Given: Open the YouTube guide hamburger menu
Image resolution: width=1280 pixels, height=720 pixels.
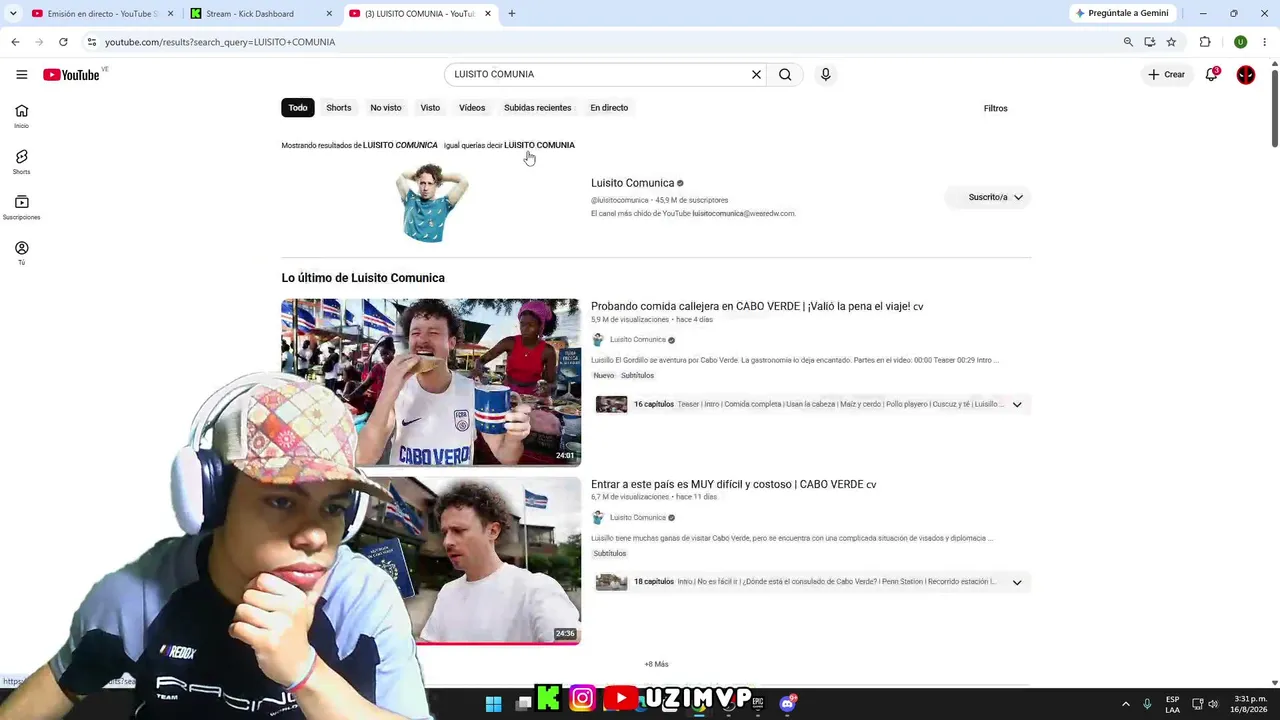Looking at the screenshot, I should (21, 74).
